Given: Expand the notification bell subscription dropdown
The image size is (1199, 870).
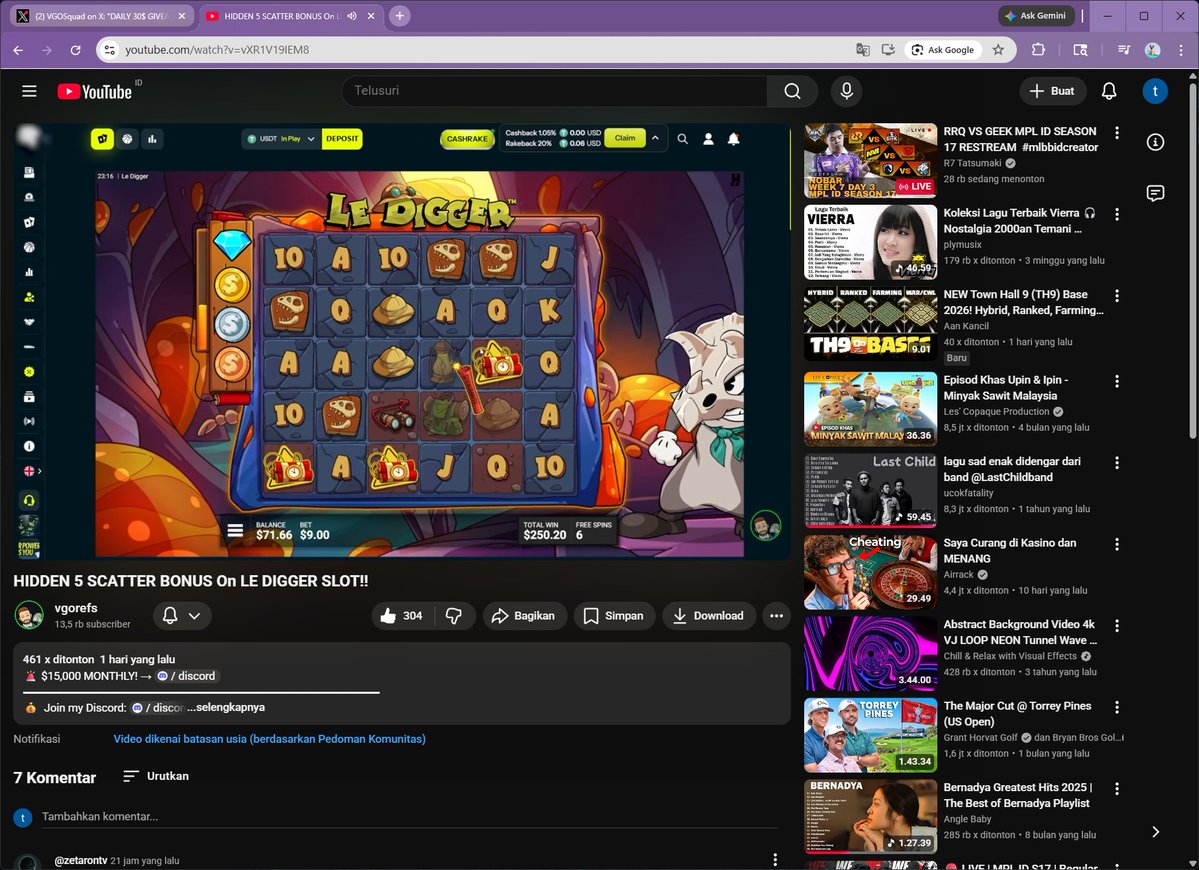Looking at the screenshot, I should point(182,615).
